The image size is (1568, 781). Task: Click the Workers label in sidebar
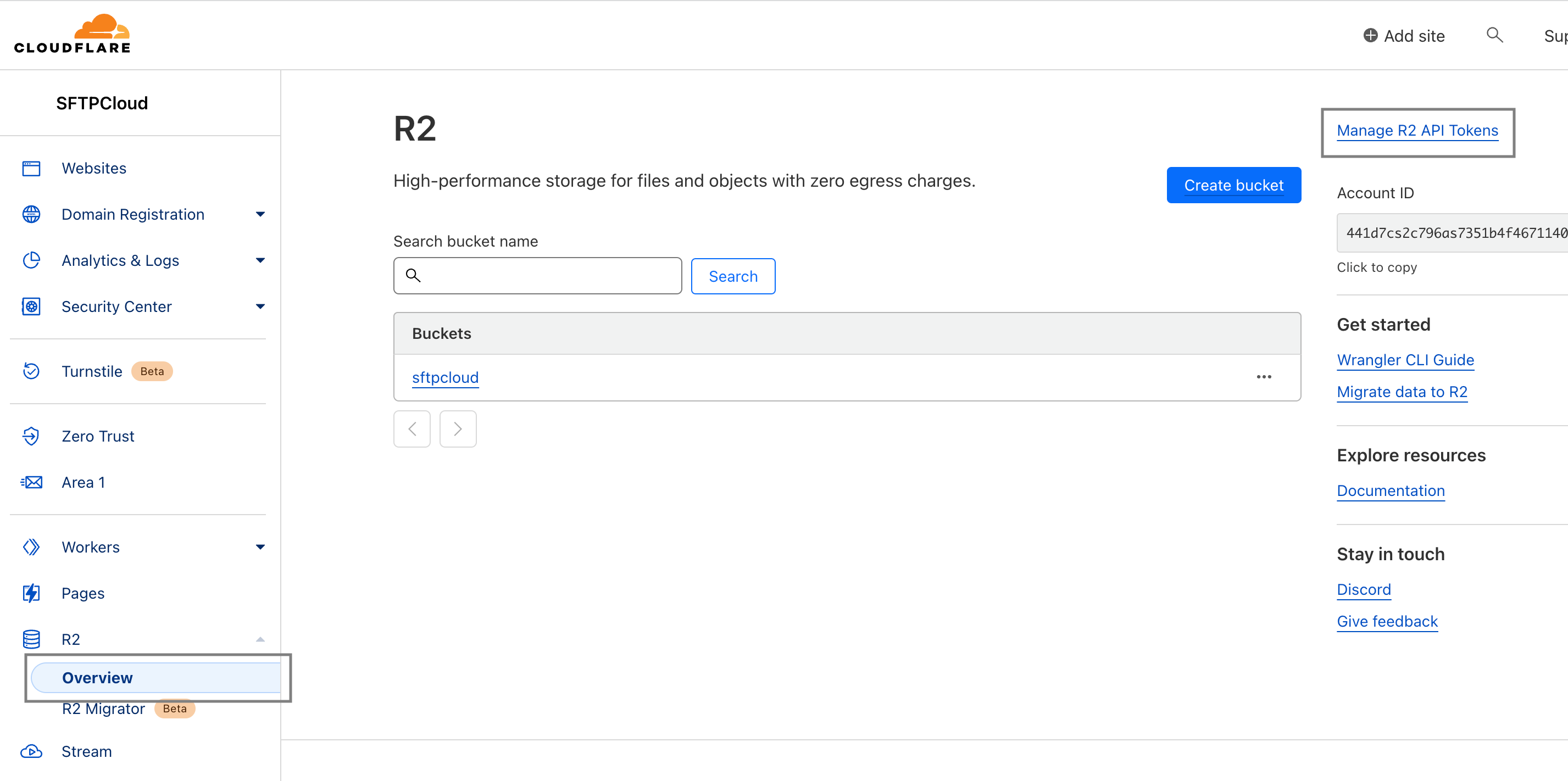91,547
